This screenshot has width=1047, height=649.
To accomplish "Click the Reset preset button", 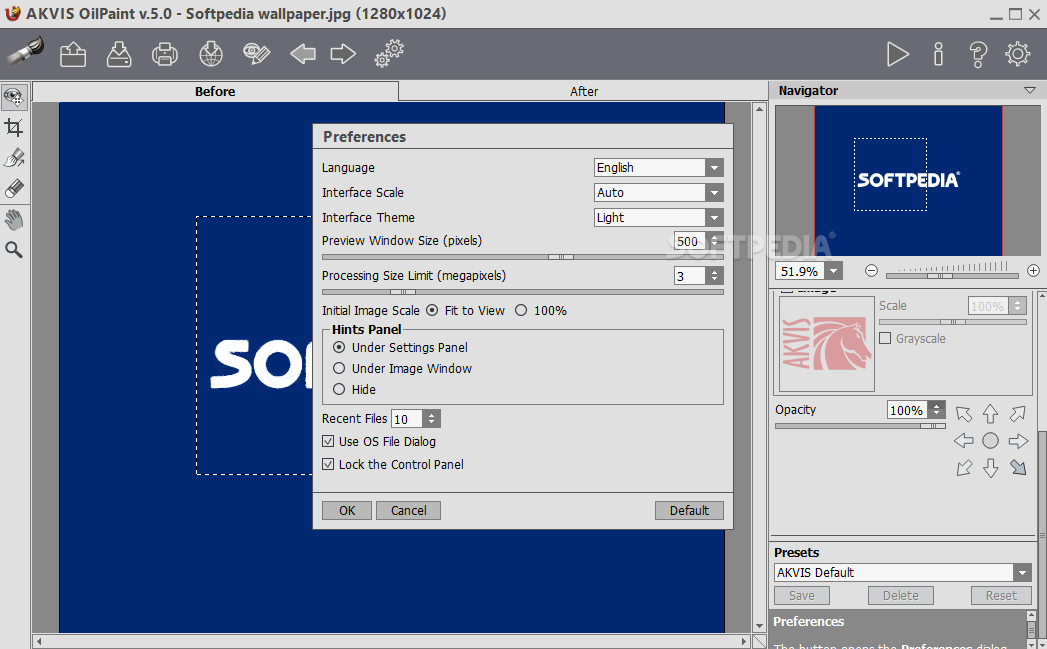I will (x=1001, y=595).
